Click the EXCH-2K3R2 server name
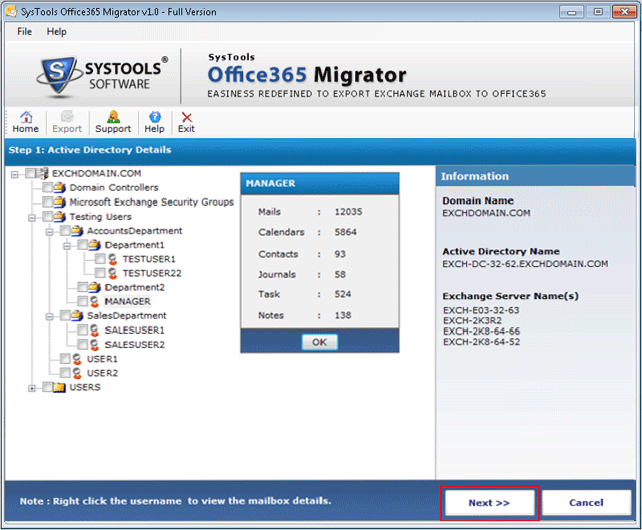The image size is (642, 530). [x=472, y=320]
